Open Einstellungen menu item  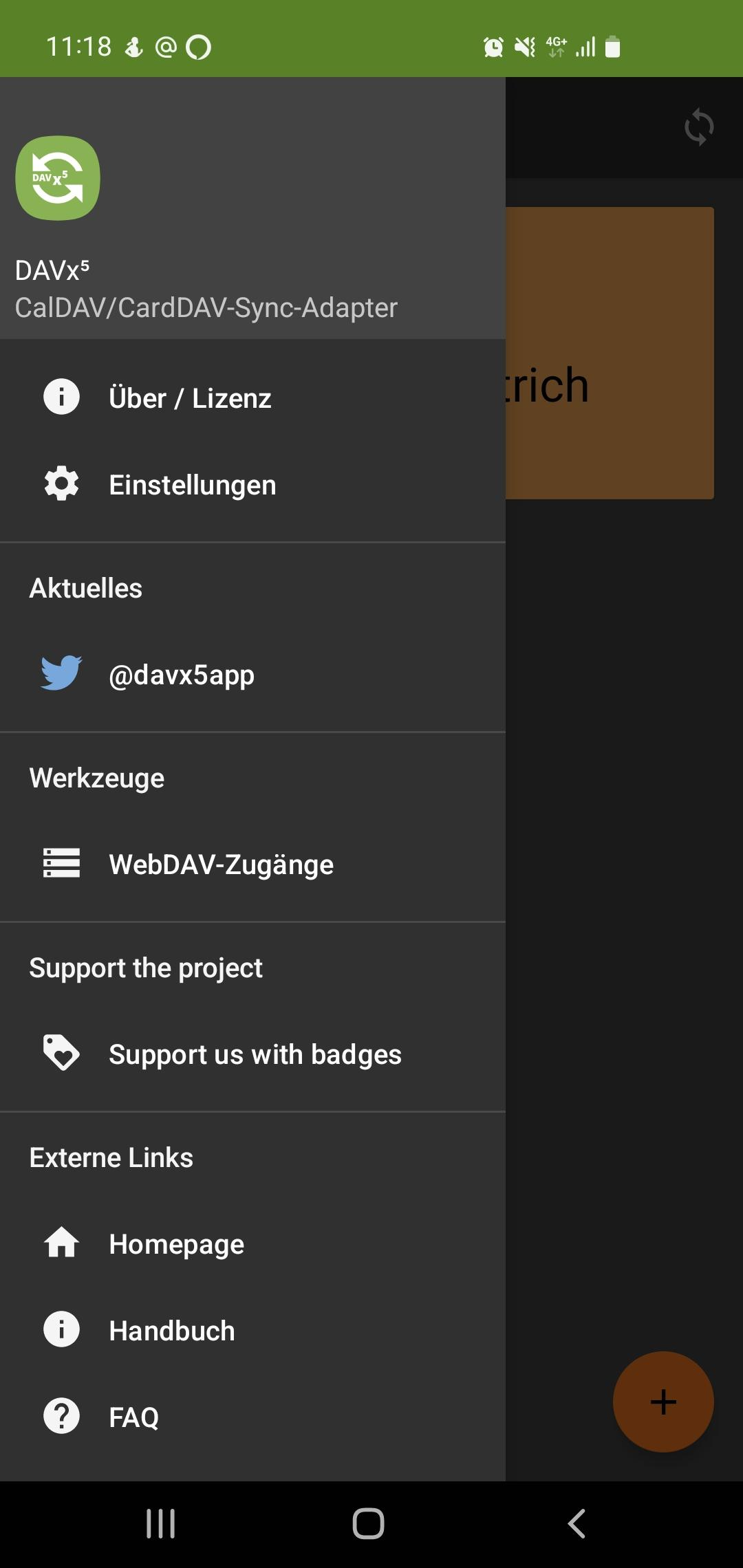(x=193, y=485)
